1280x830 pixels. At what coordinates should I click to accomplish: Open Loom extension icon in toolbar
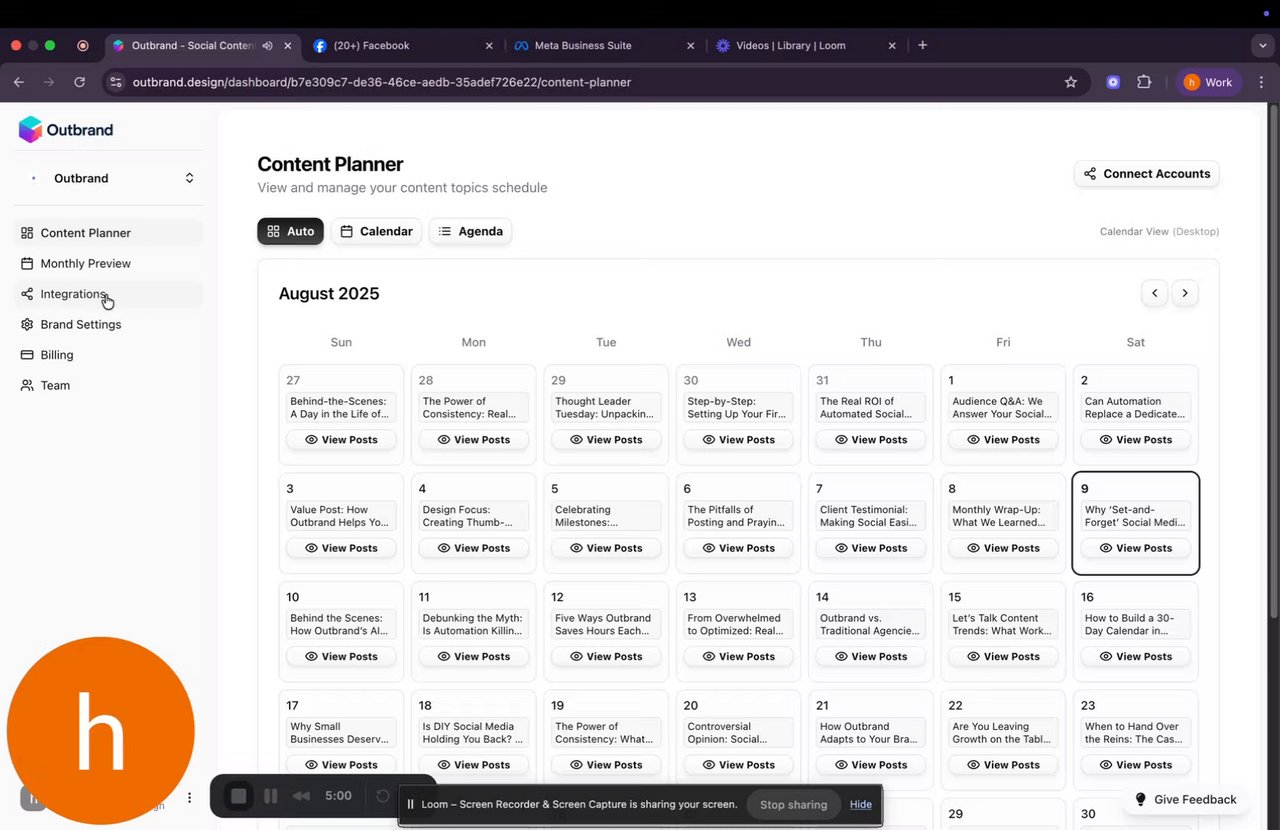click(x=1113, y=82)
